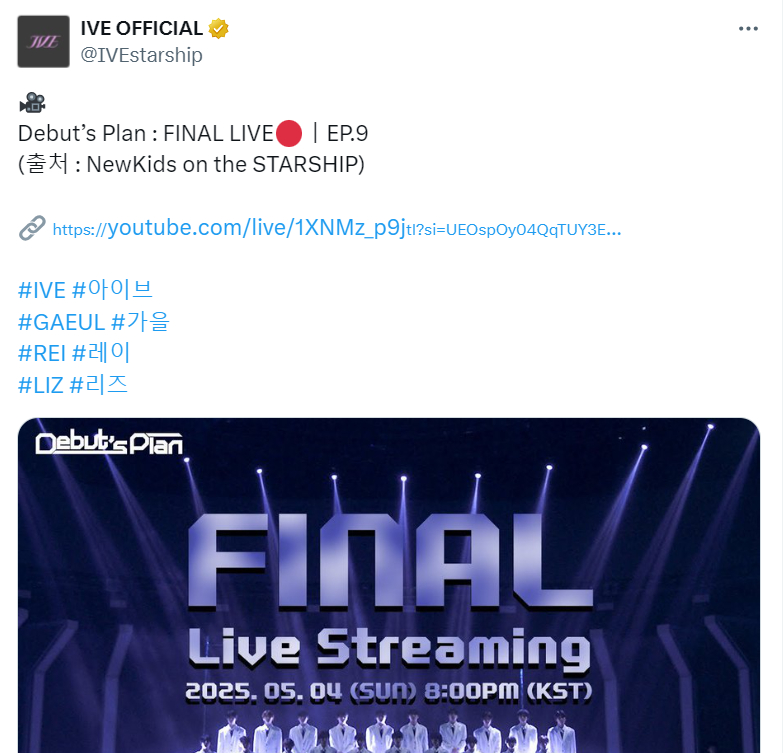Open the three-dot more options menu
784x753 pixels.
(x=748, y=29)
